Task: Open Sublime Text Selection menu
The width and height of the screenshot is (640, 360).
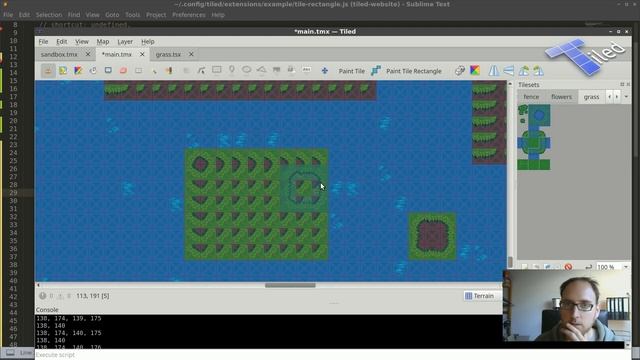Action: (49, 15)
